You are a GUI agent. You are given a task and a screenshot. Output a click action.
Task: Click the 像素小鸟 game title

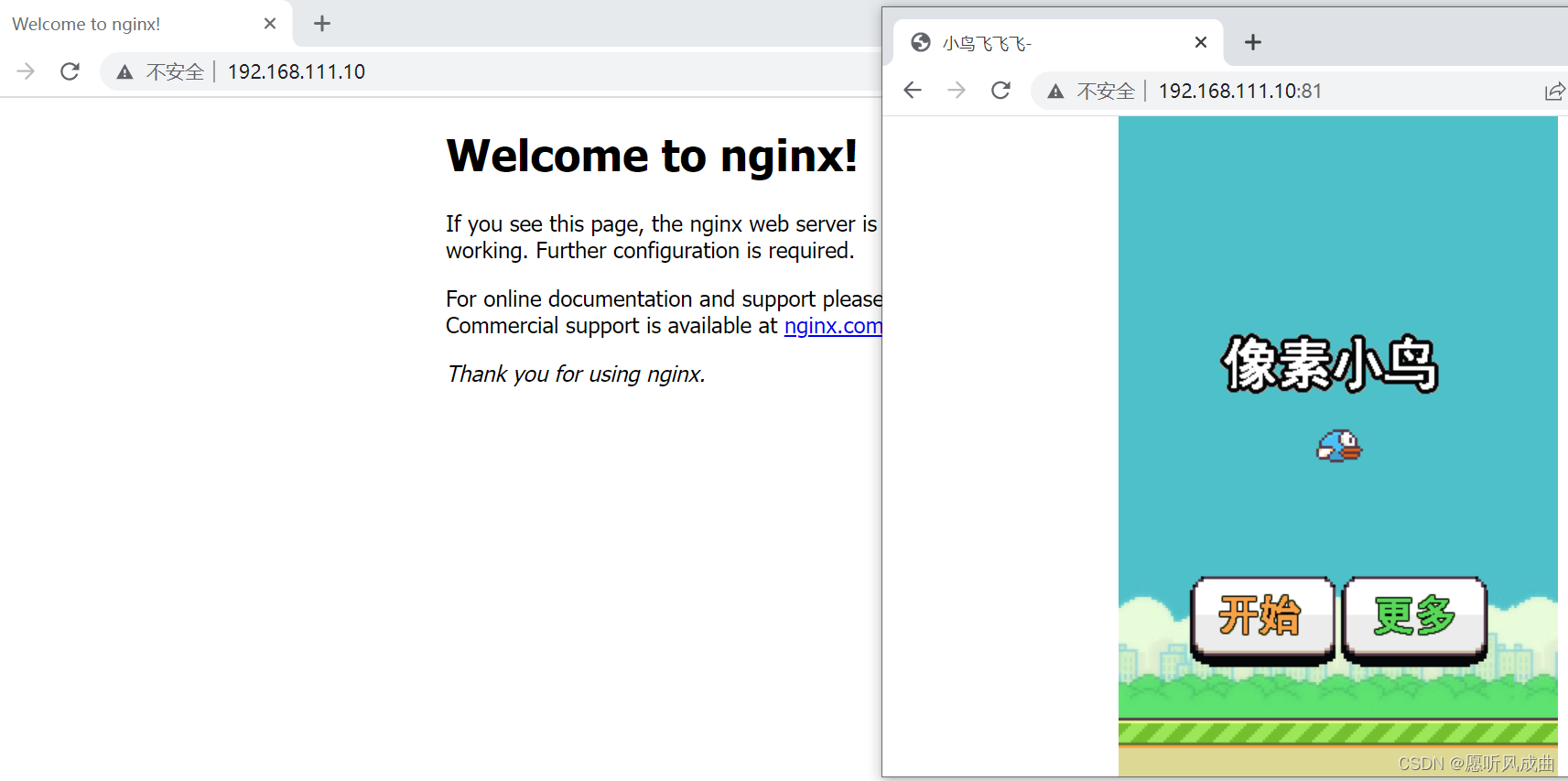pyautogui.click(x=1330, y=363)
